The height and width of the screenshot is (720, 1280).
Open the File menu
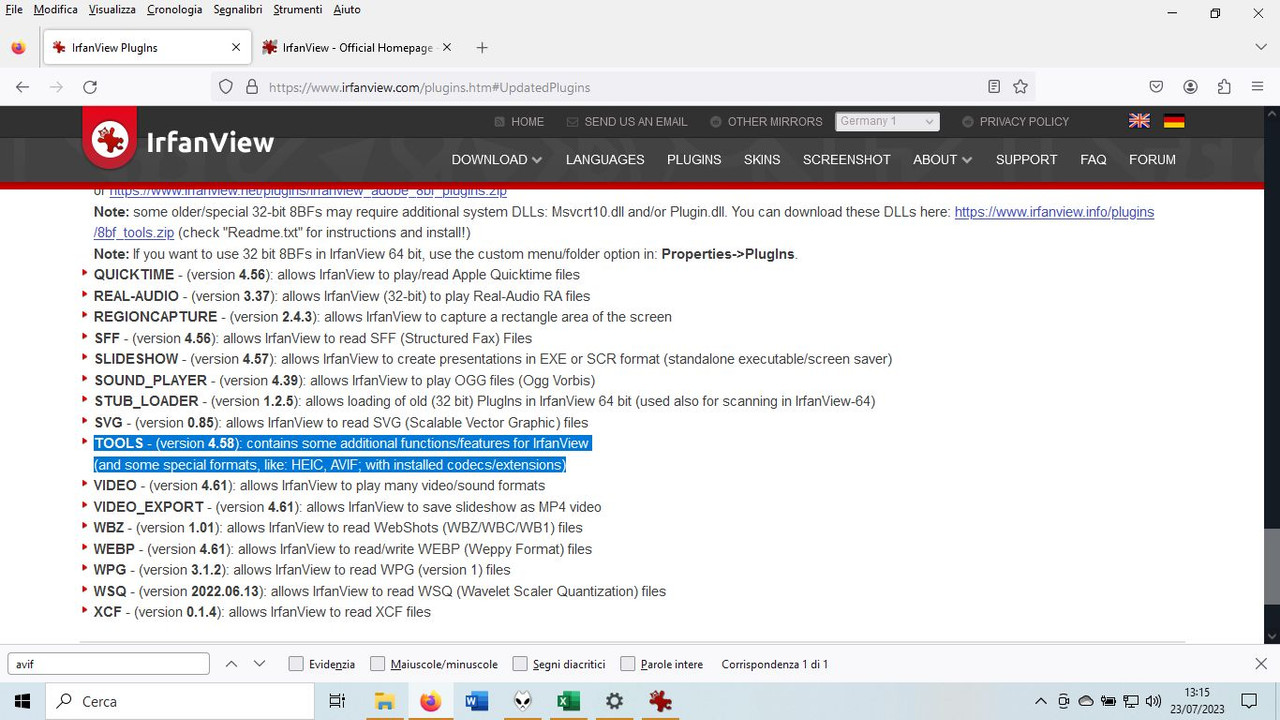[14, 9]
